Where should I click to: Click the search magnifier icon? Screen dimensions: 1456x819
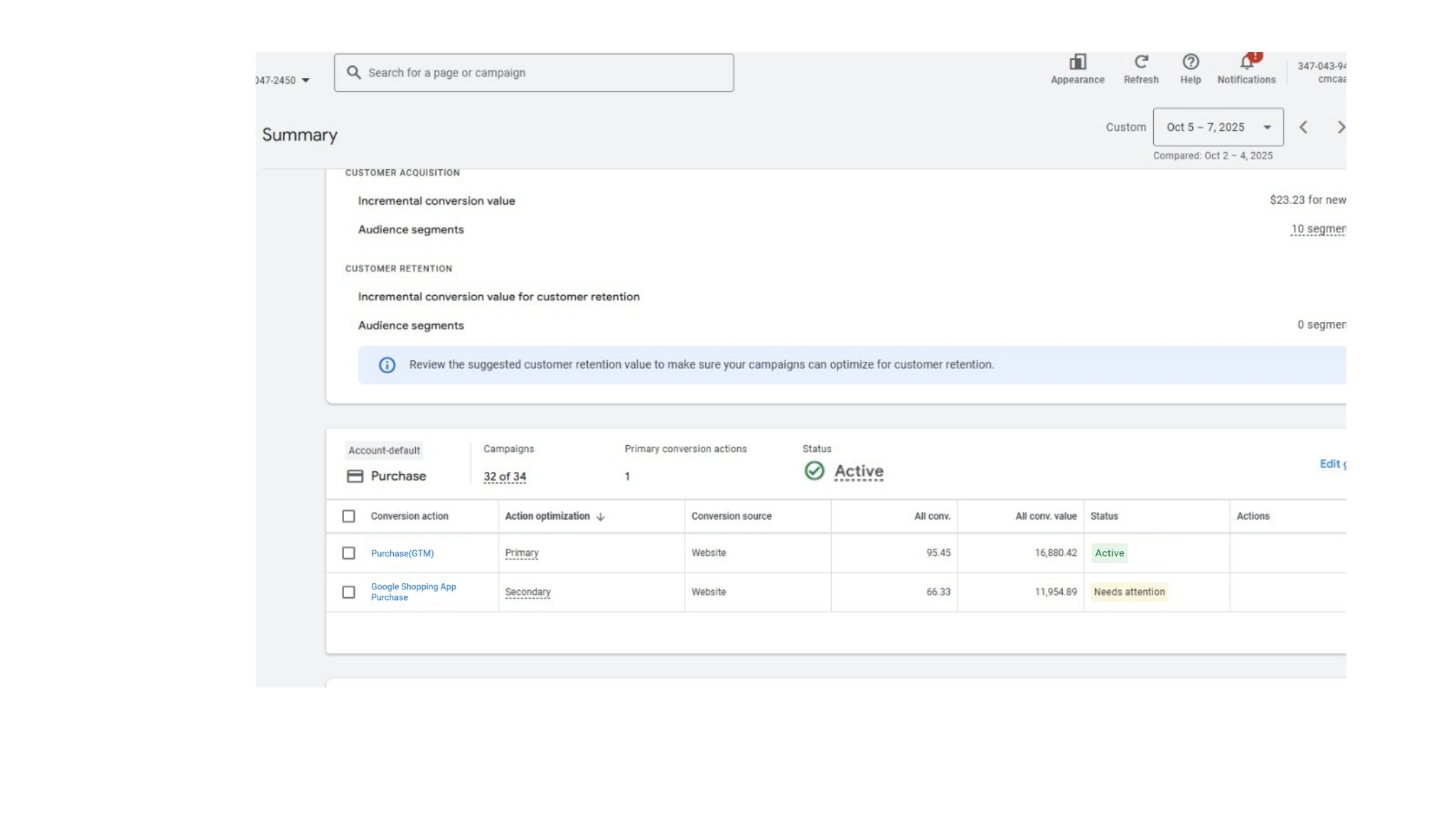click(x=353, y=73)
